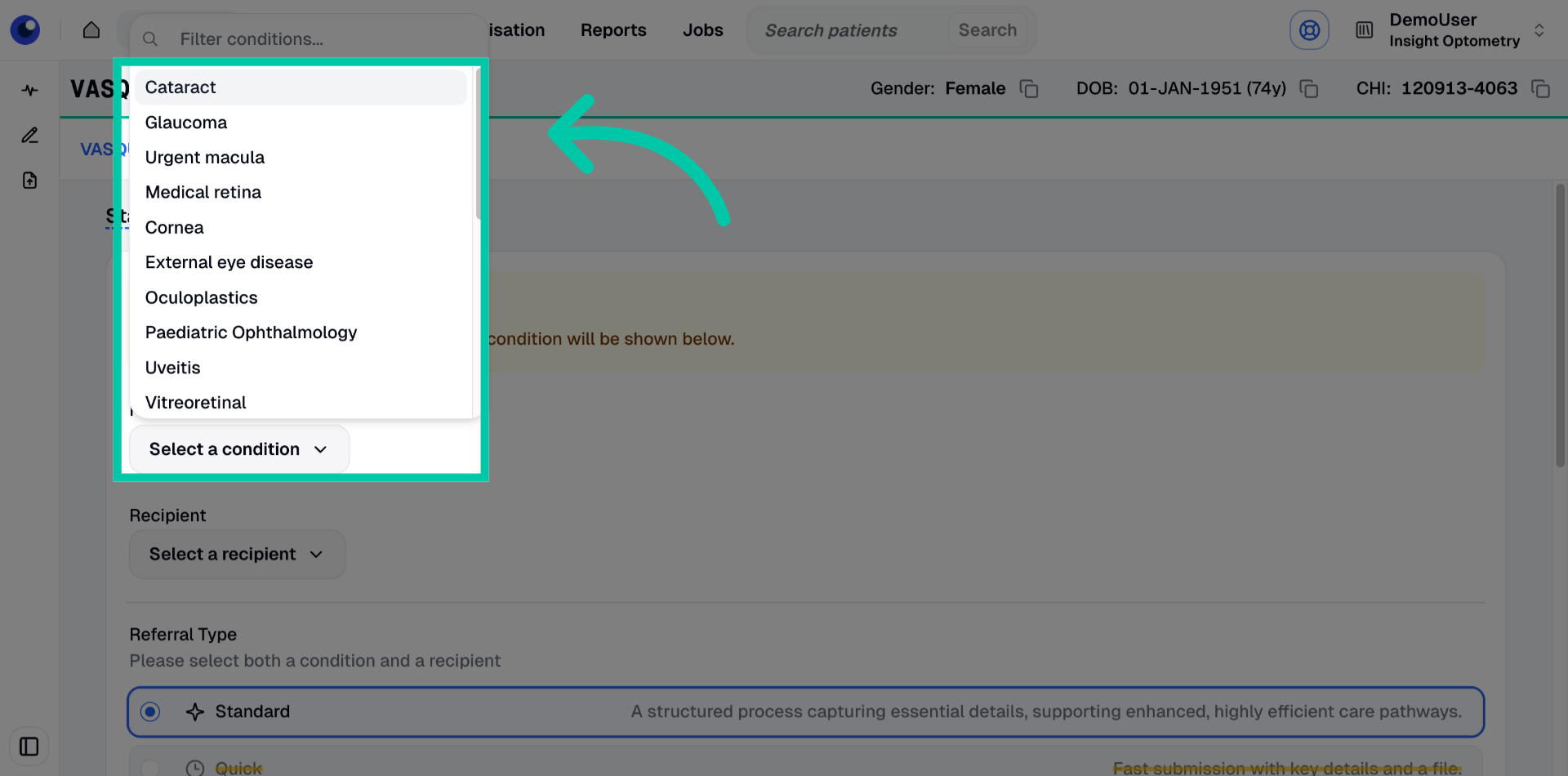
Task: Click the sparkle icon beside Standard
Action: point(195,712)
